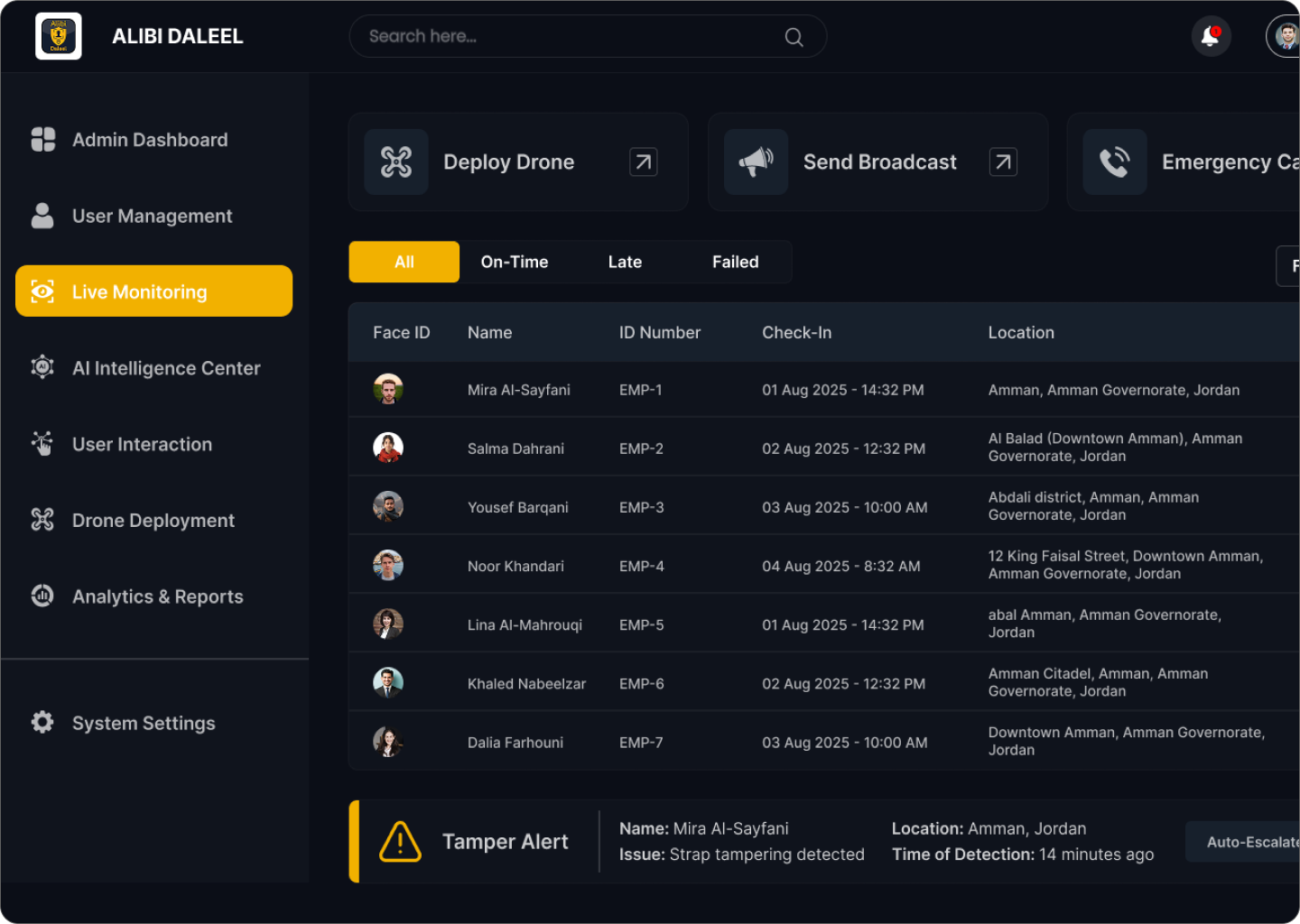Image resolution: width=1300 pixels, height=924 pixels.
Task: Click the notification bell icon
Action: pos(1210,37)
